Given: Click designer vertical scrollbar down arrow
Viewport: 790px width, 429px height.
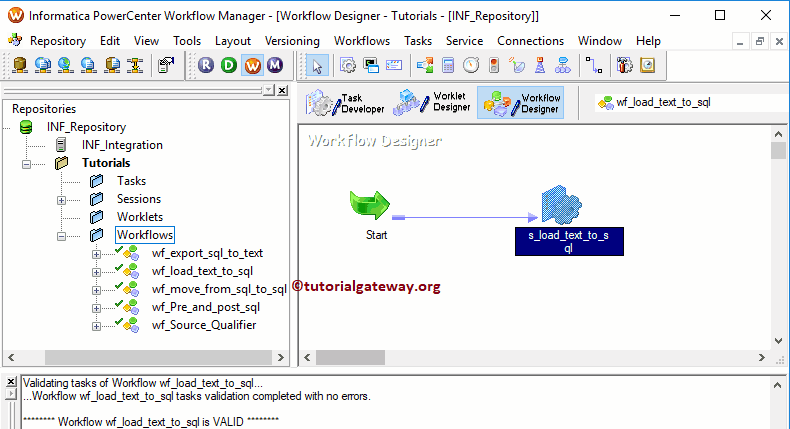Looking at the screenshot, I should [778, 341].
